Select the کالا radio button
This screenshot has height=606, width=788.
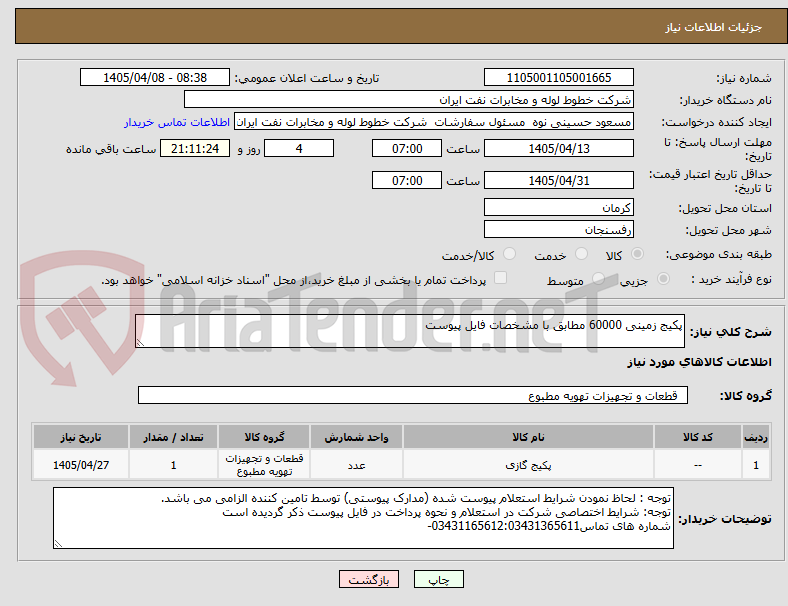637,254
